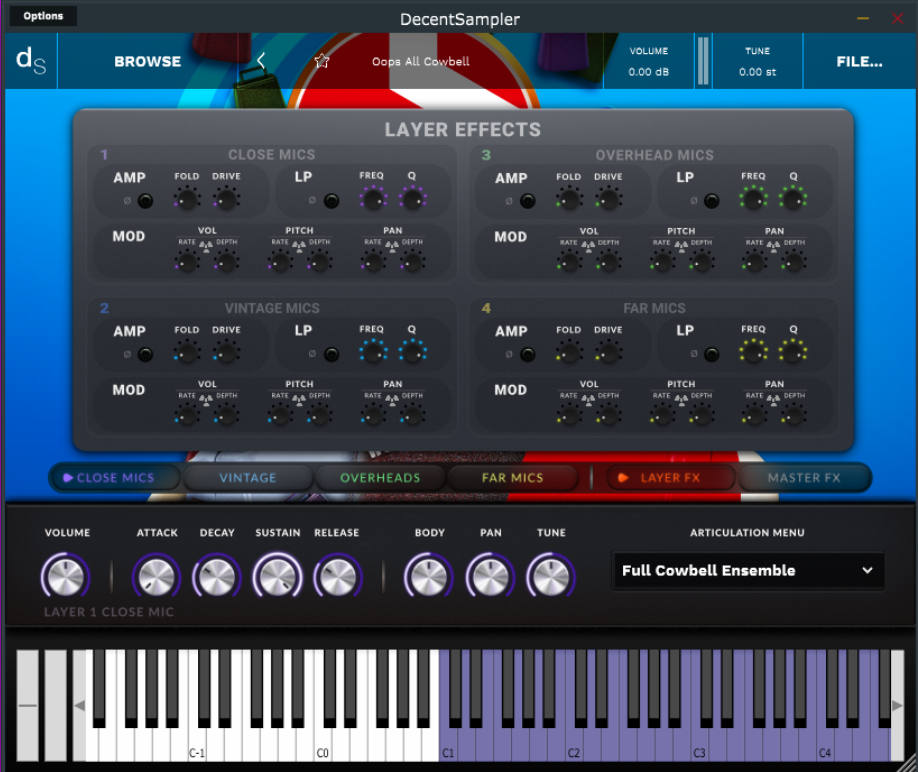This screenshot has height=772, width=918.
Task: Switch to the LAYER FX tab
Action: coord(670,478)
